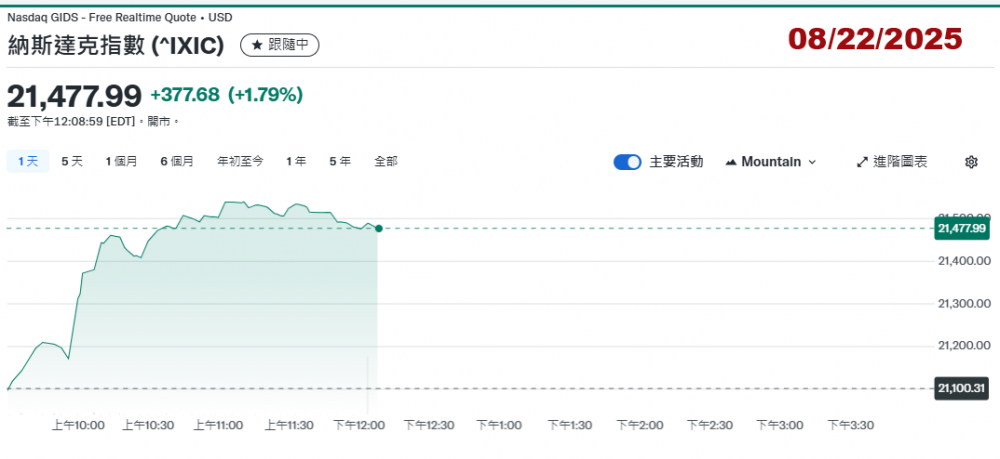
Task: Open chart settings gear icon
Action: click(x=970, y=162)
